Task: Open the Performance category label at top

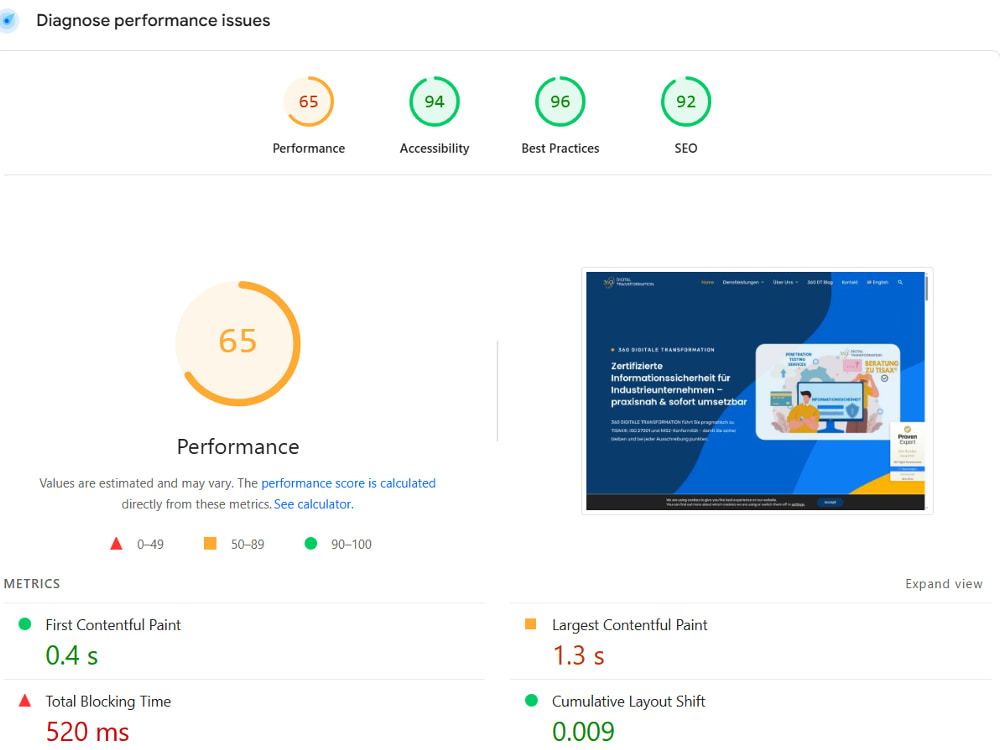Action: [309, 148]
